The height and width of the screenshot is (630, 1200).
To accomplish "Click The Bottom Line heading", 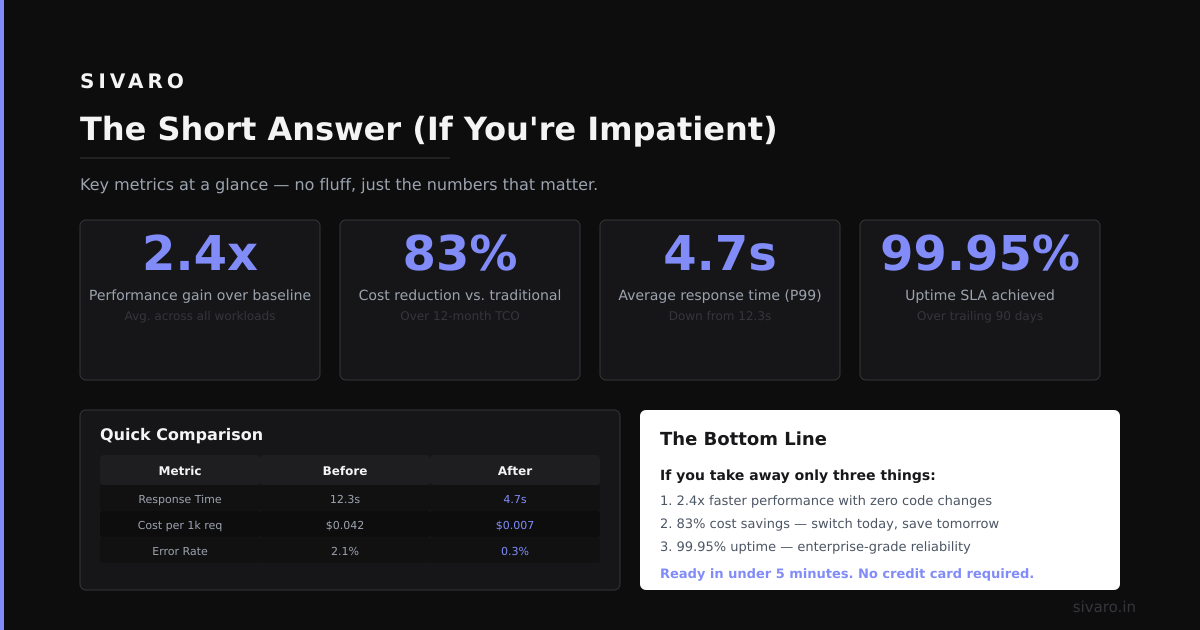I will 743,438.
